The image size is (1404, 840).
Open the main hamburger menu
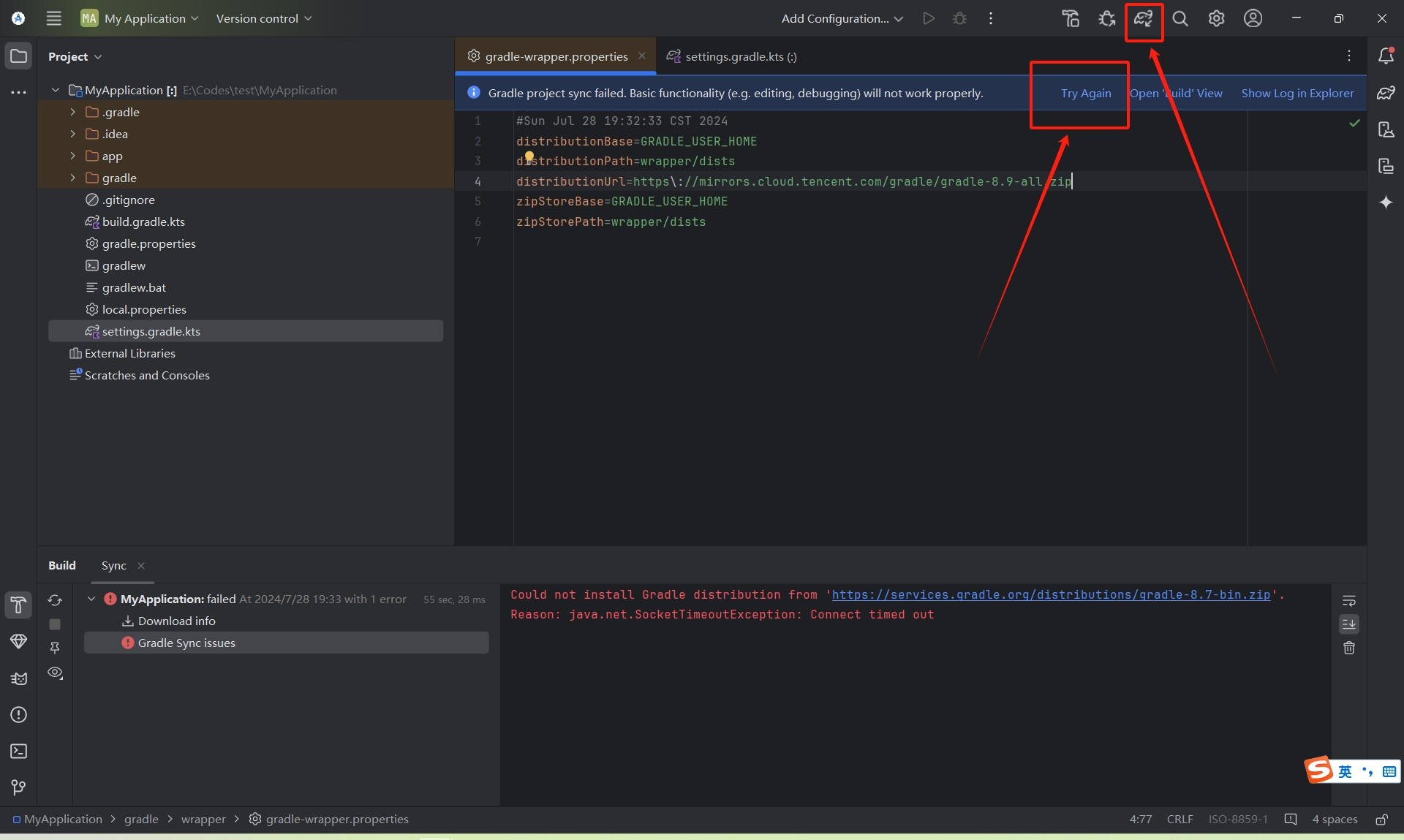(54, 18)
